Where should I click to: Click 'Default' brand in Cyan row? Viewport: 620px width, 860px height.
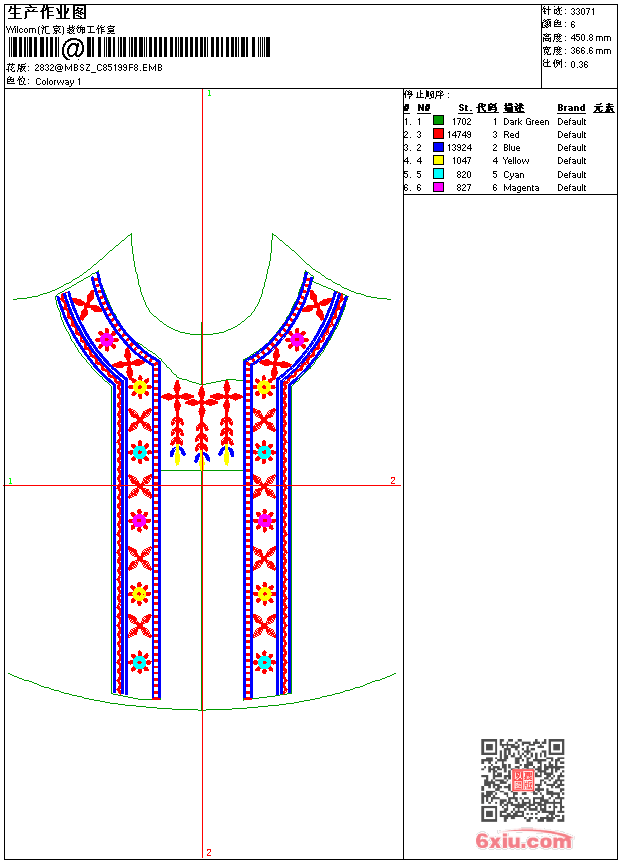(x=572, y=174)
